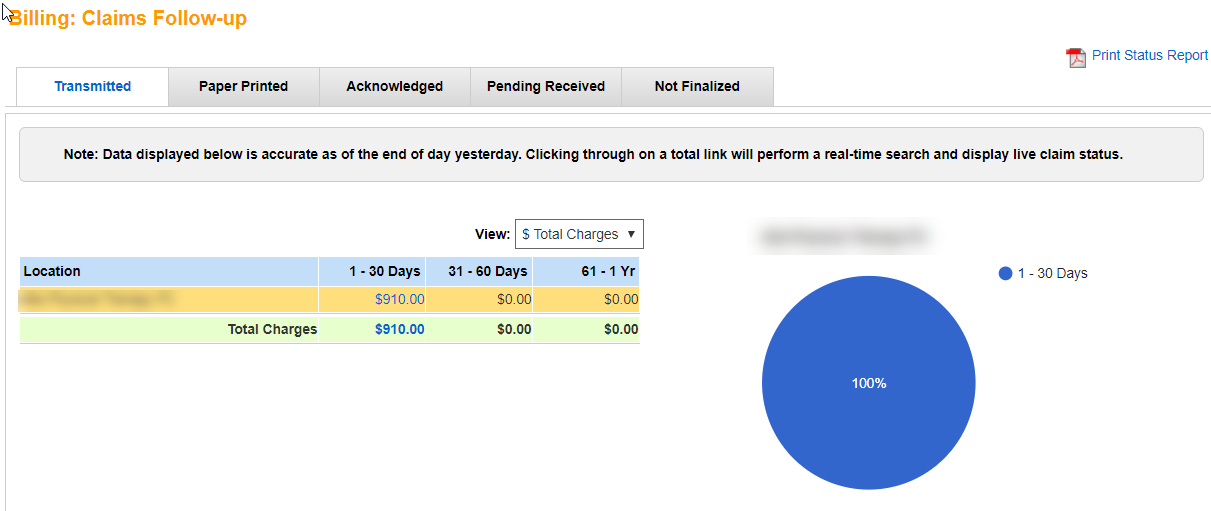Toggle the blue 1 - 30 Days legend marker
Viewport: 1211px width, 511px height.
(1005, 274)
